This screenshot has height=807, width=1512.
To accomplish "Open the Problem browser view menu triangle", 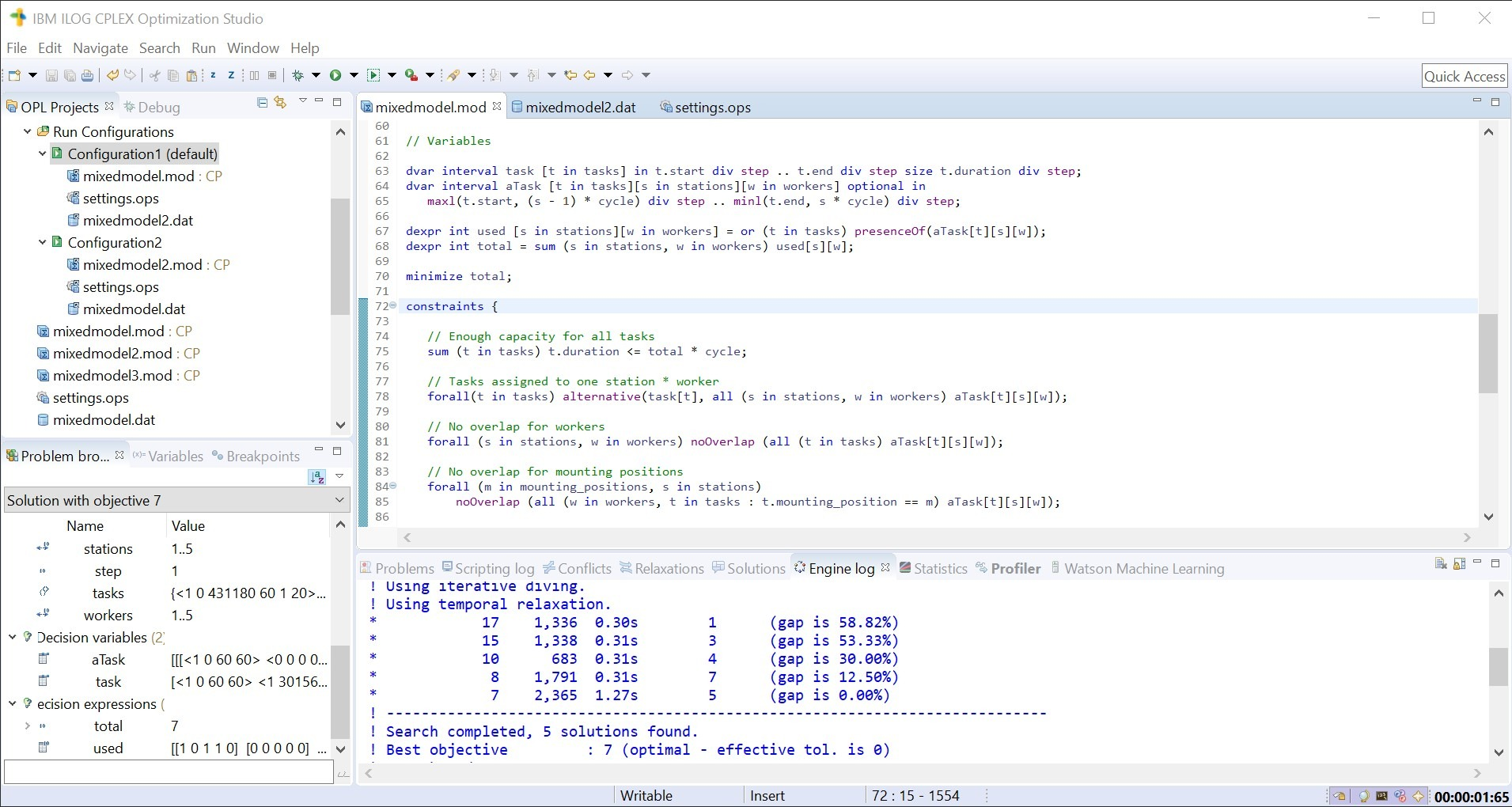I will point(339,475).
